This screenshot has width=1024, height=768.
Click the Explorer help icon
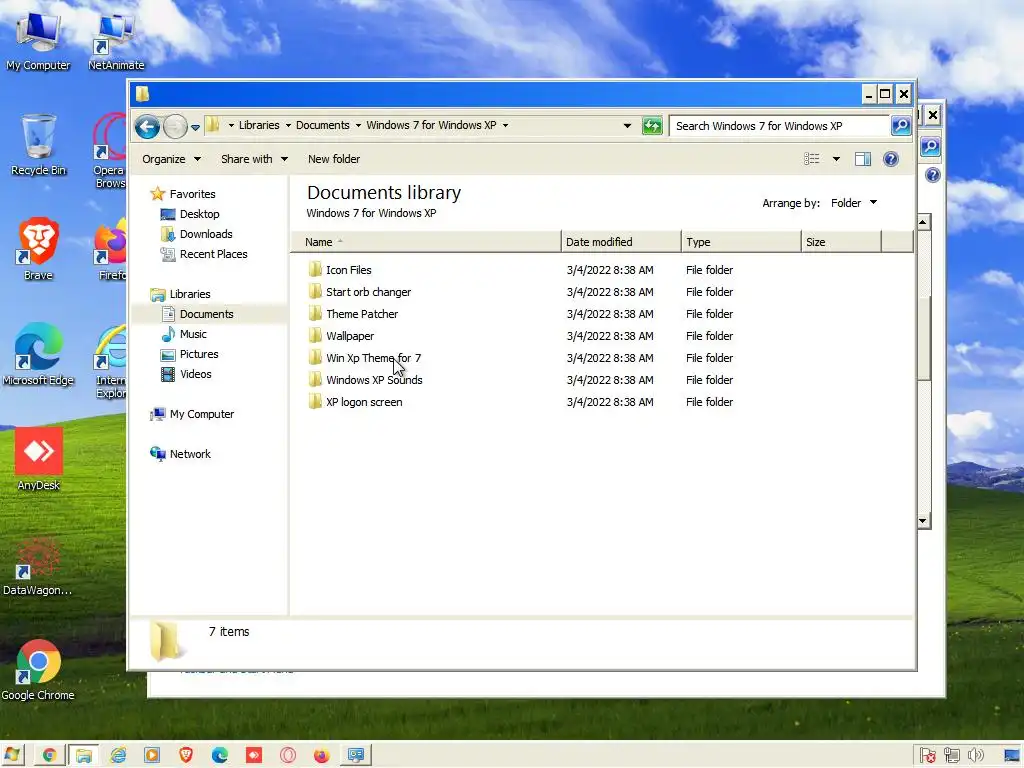891,159
